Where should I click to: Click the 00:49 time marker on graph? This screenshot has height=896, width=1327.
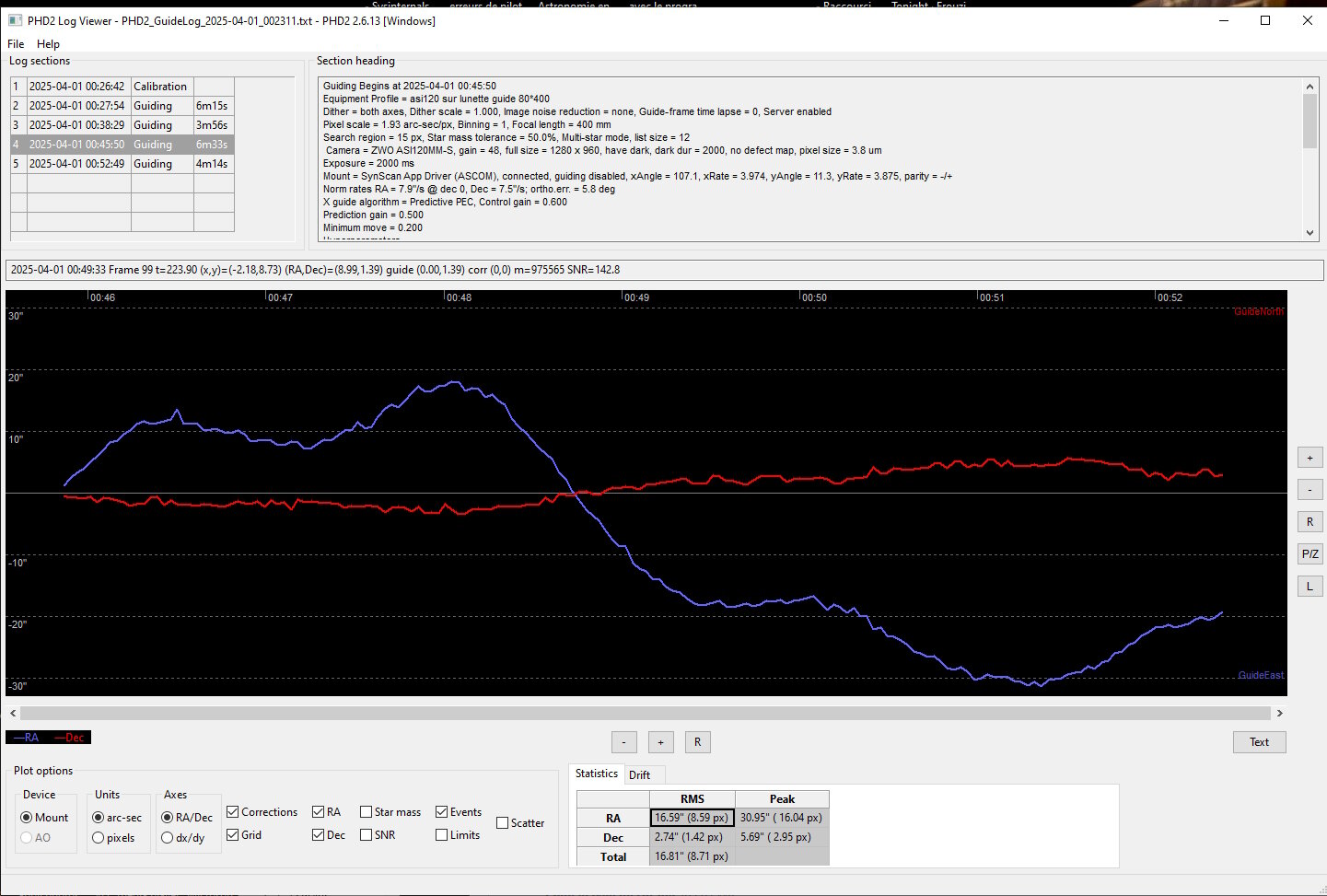[636, 297]
